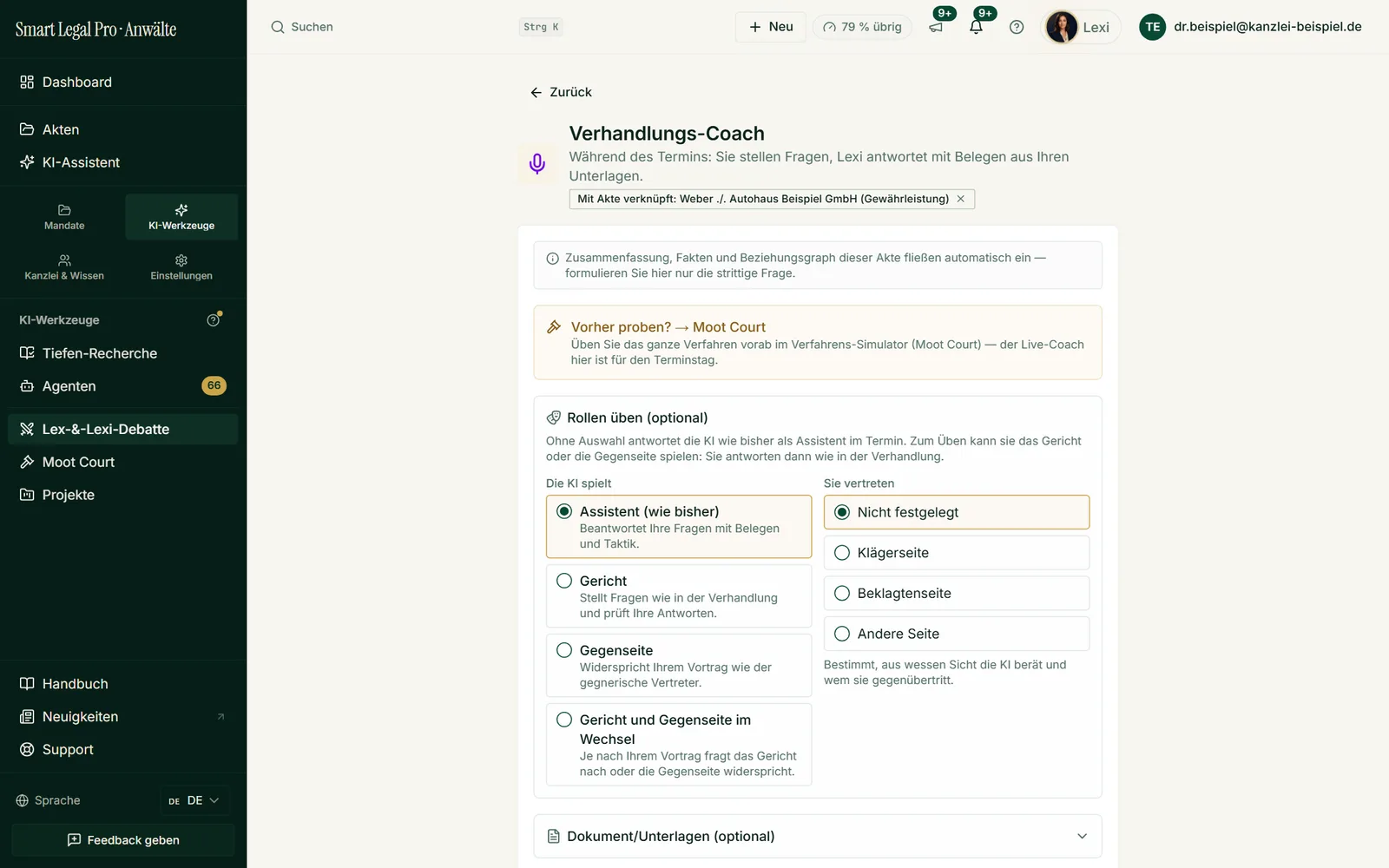The width and height of the screenshot is (1389, 868).
Task: Click the KI-Werkzeuge help icon in sidebar
Action: point(214,319)
